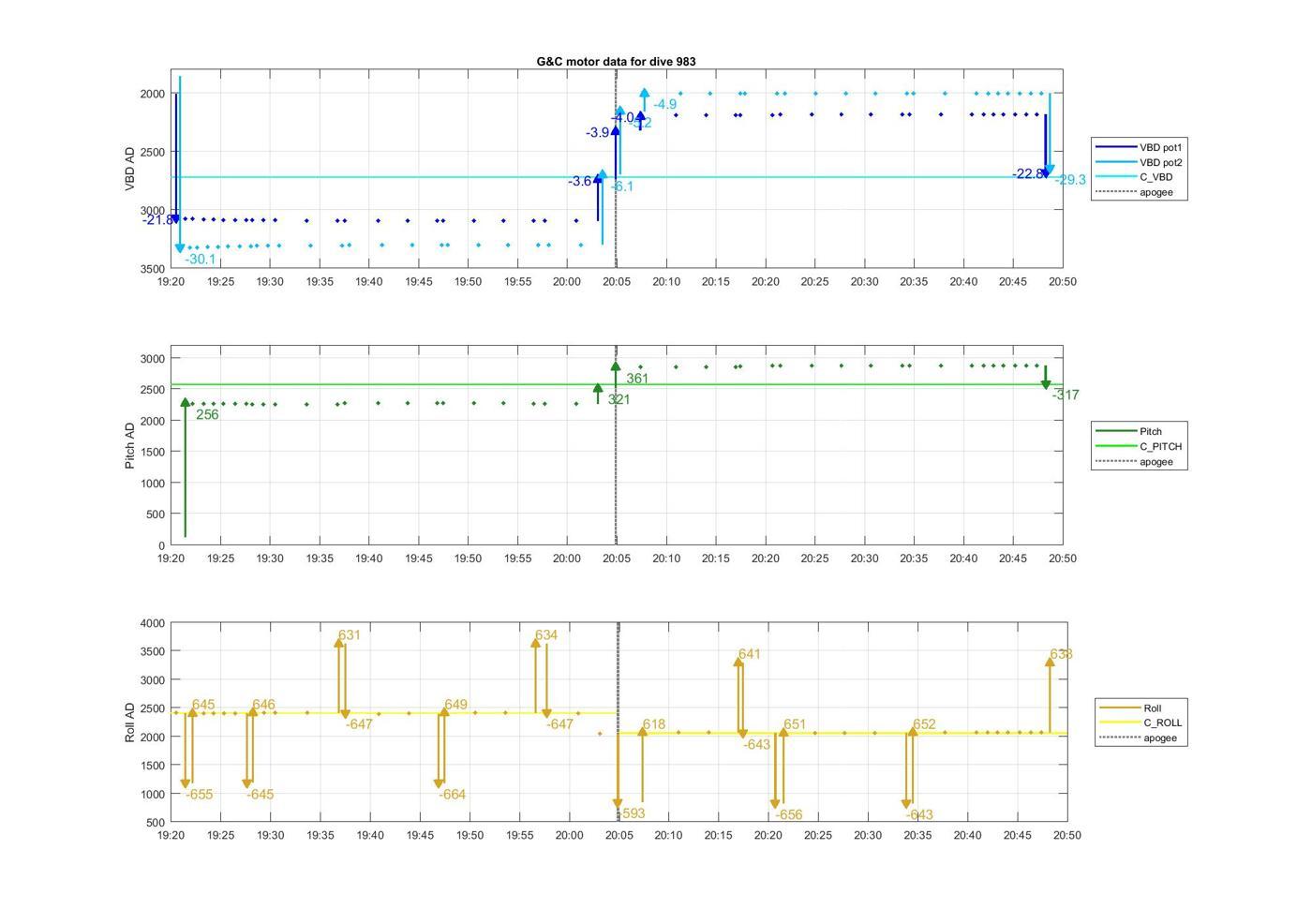
Task: Click the '645' roll annotation
Action: [x=203, y=705]
